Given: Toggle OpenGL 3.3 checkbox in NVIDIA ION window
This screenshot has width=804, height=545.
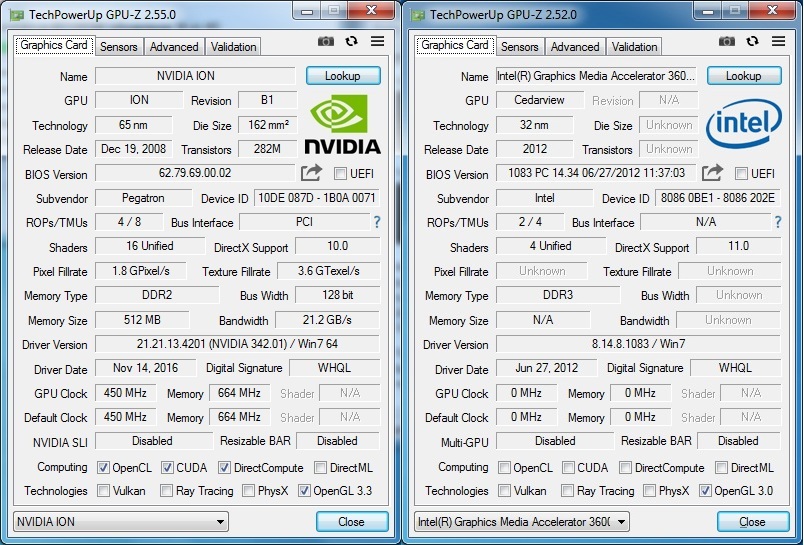Looking at the screenshot, I should pyautogui.click(x=304, y=491).
